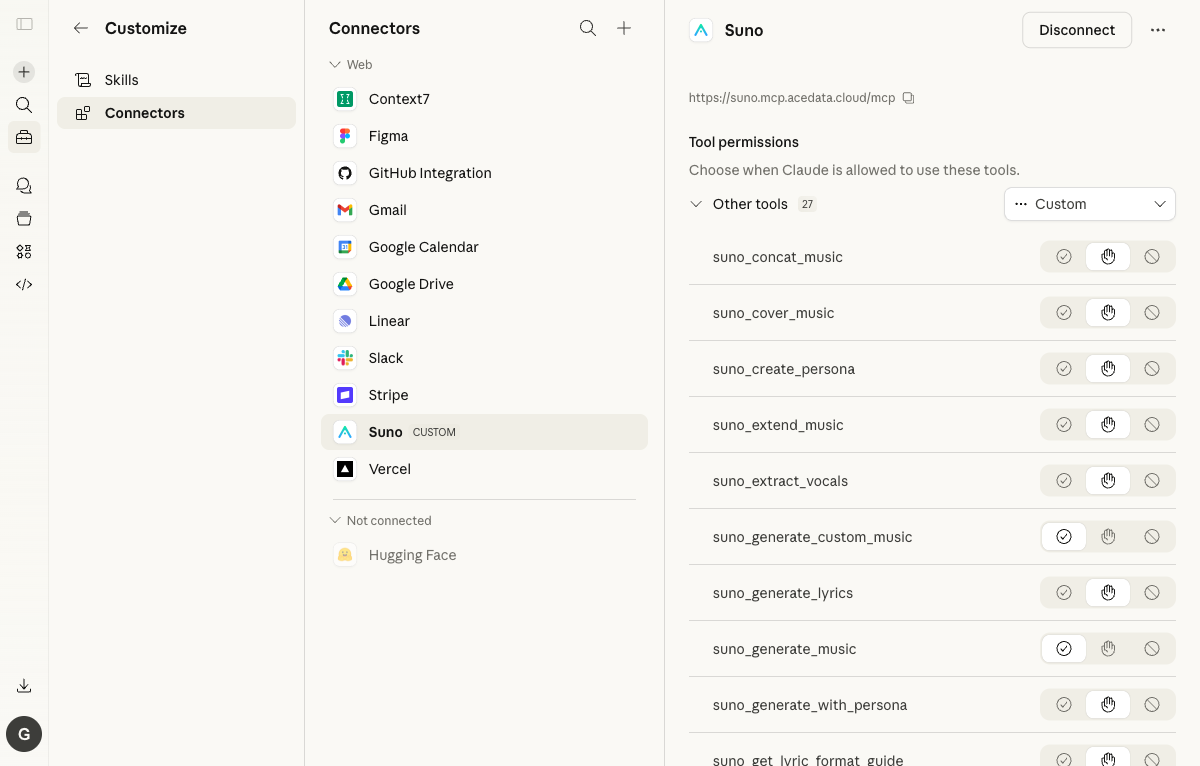Click the Tool permissions heading
The image size is (1200, 766).
coord(744,142)
